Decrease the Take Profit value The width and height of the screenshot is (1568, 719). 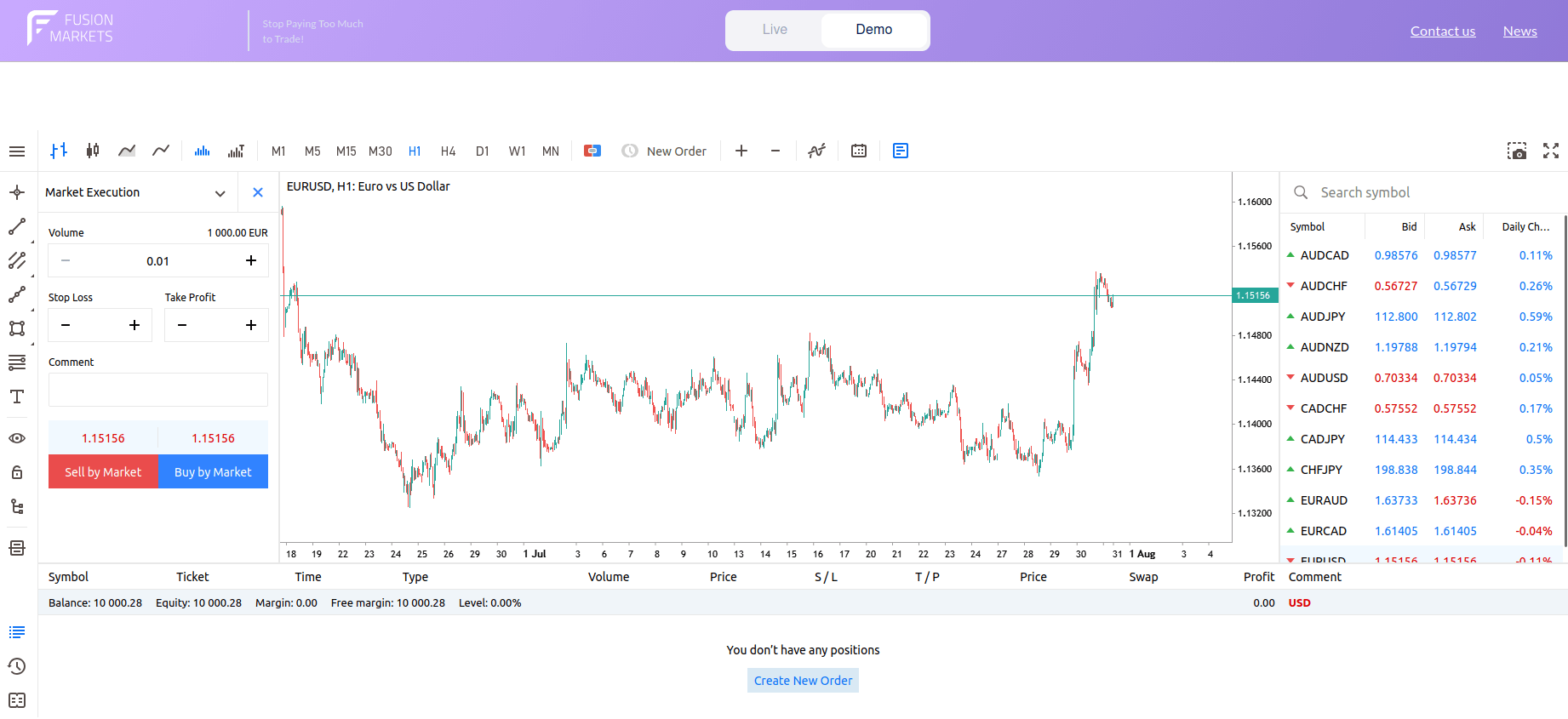point(182,325)
